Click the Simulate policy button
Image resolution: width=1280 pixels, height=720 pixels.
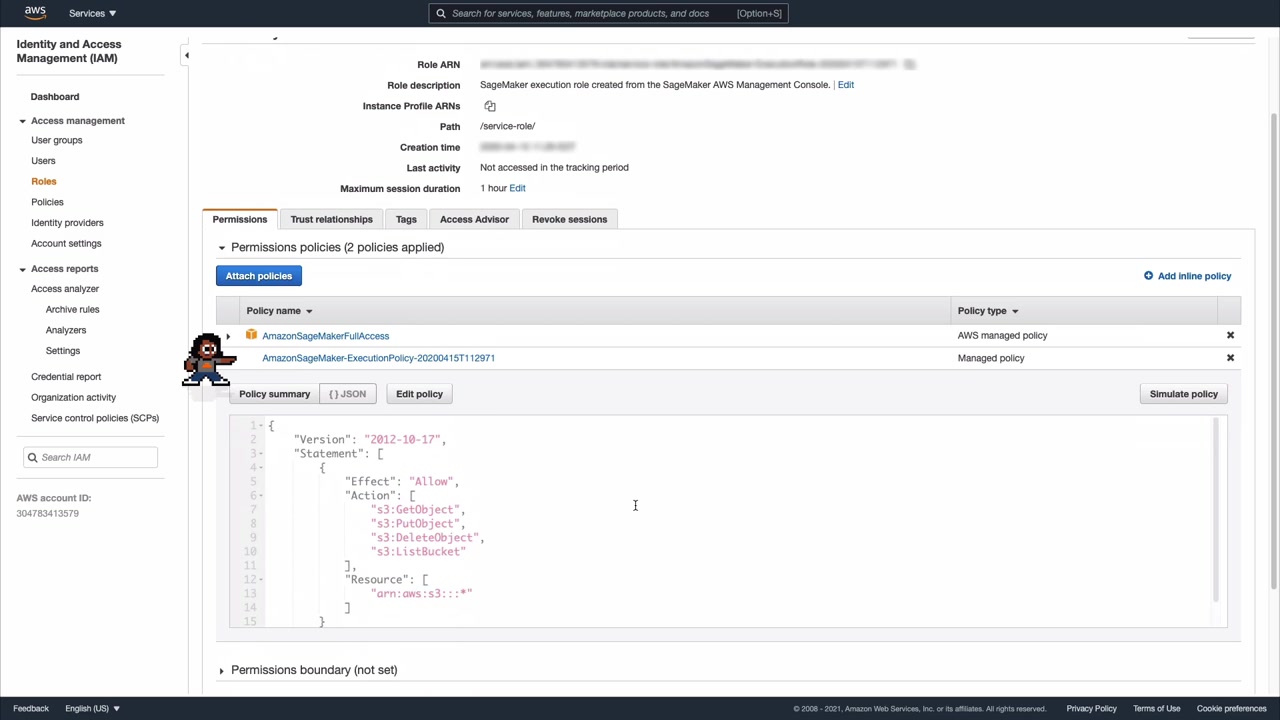pos(1184,394)
